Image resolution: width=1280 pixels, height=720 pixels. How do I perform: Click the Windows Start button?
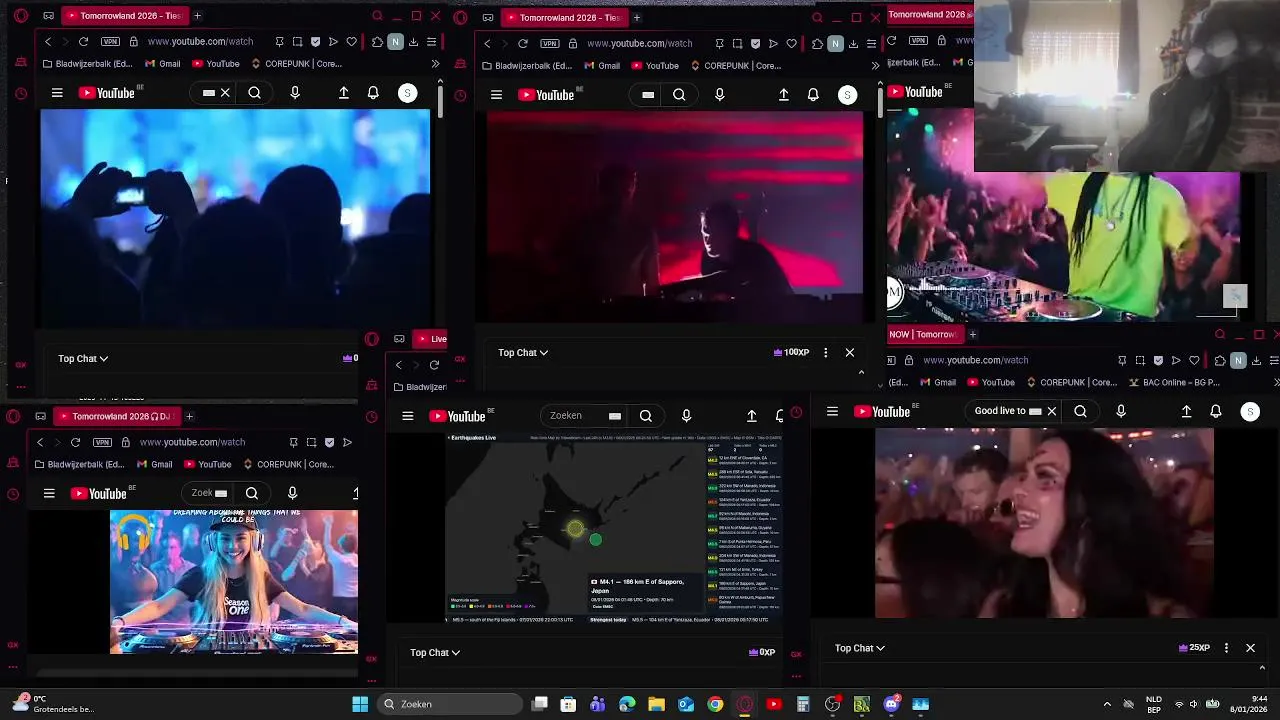click(360, 704)
